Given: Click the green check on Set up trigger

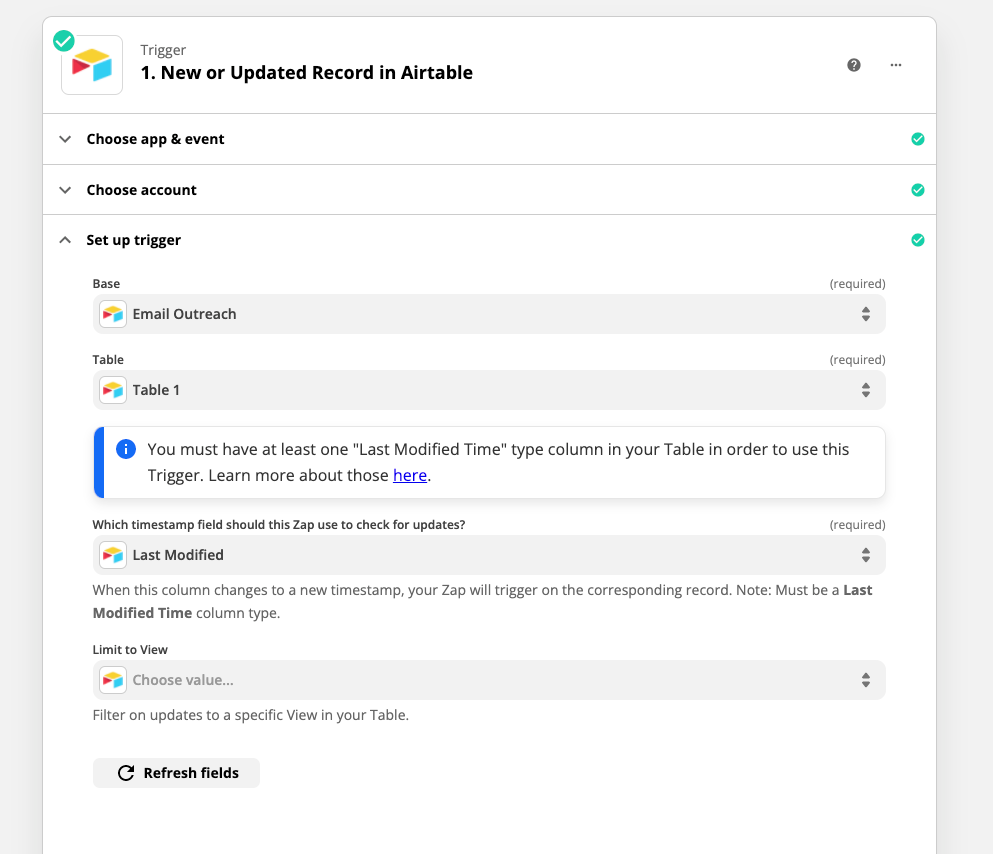Looking at the screenshot, I should (x=918, y=240).
